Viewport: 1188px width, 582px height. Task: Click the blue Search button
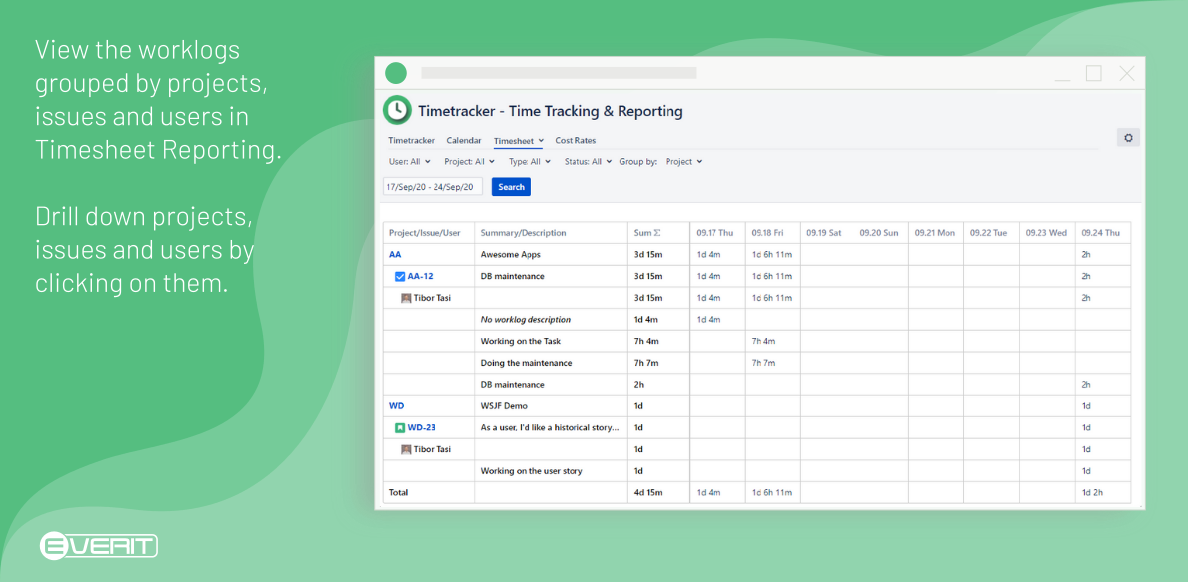[511, 186]
